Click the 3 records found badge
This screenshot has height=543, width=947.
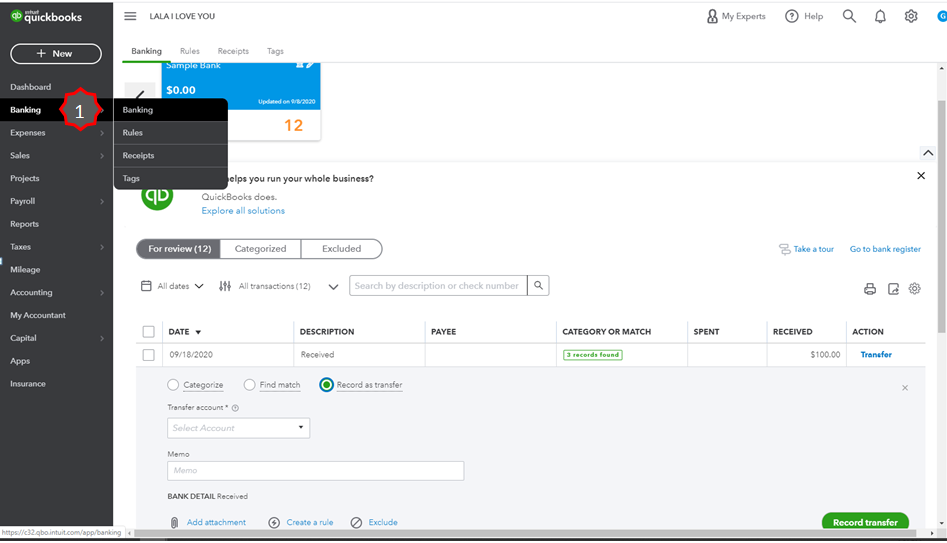point(592,355)
